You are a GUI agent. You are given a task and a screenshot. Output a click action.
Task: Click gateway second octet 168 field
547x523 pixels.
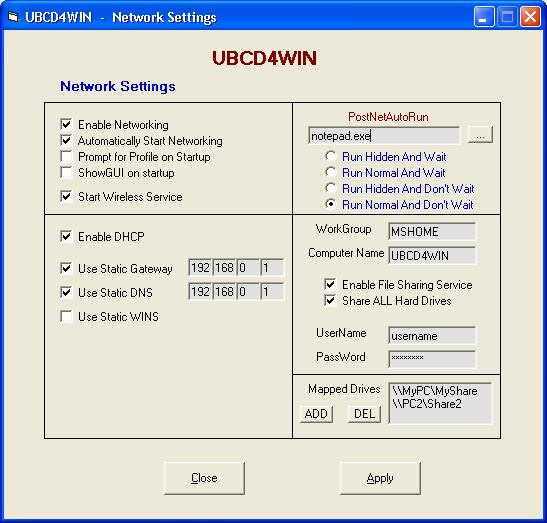tap(224, 268)
